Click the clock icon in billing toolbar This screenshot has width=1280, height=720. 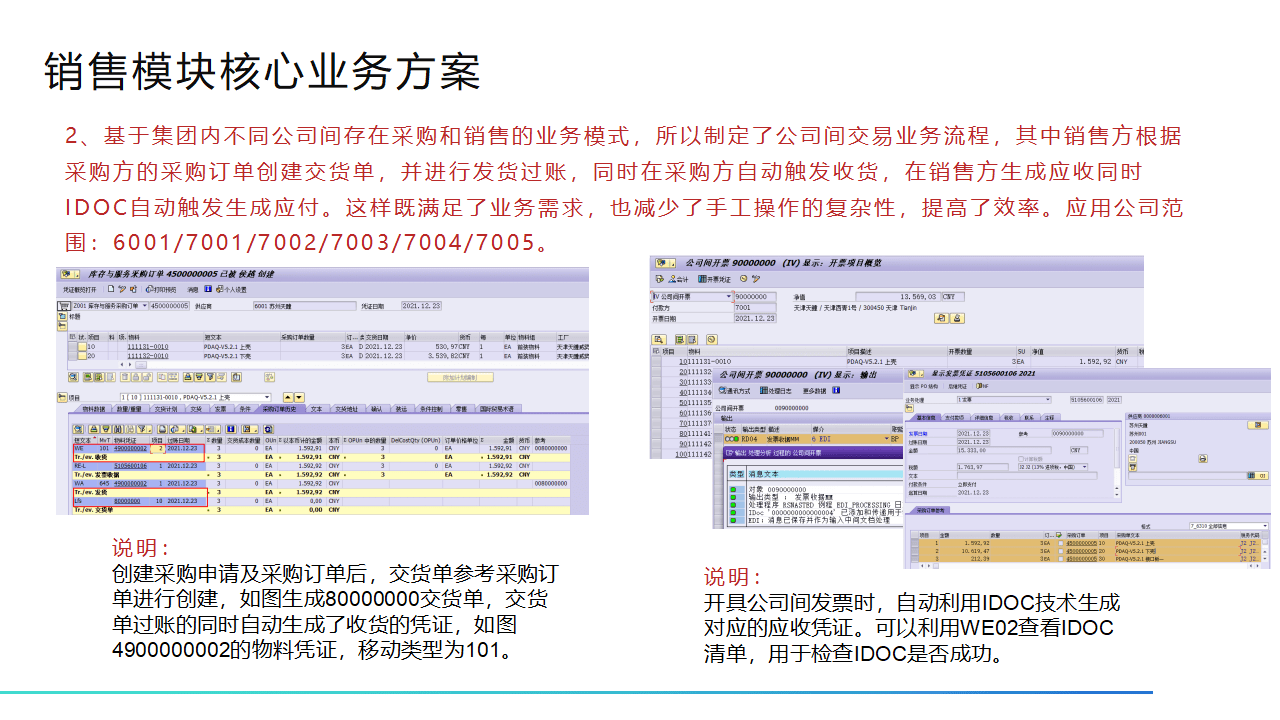[743, 279]
